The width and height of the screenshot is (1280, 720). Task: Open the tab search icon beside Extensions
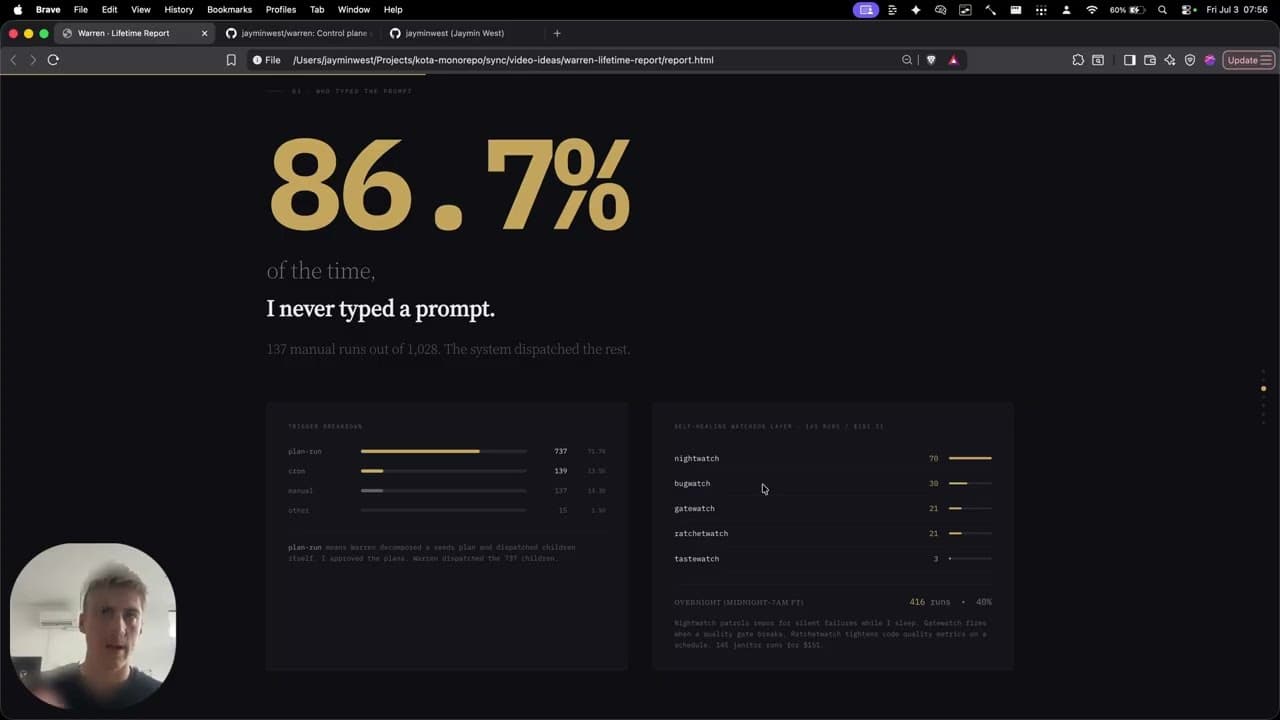pos(1098,60)
